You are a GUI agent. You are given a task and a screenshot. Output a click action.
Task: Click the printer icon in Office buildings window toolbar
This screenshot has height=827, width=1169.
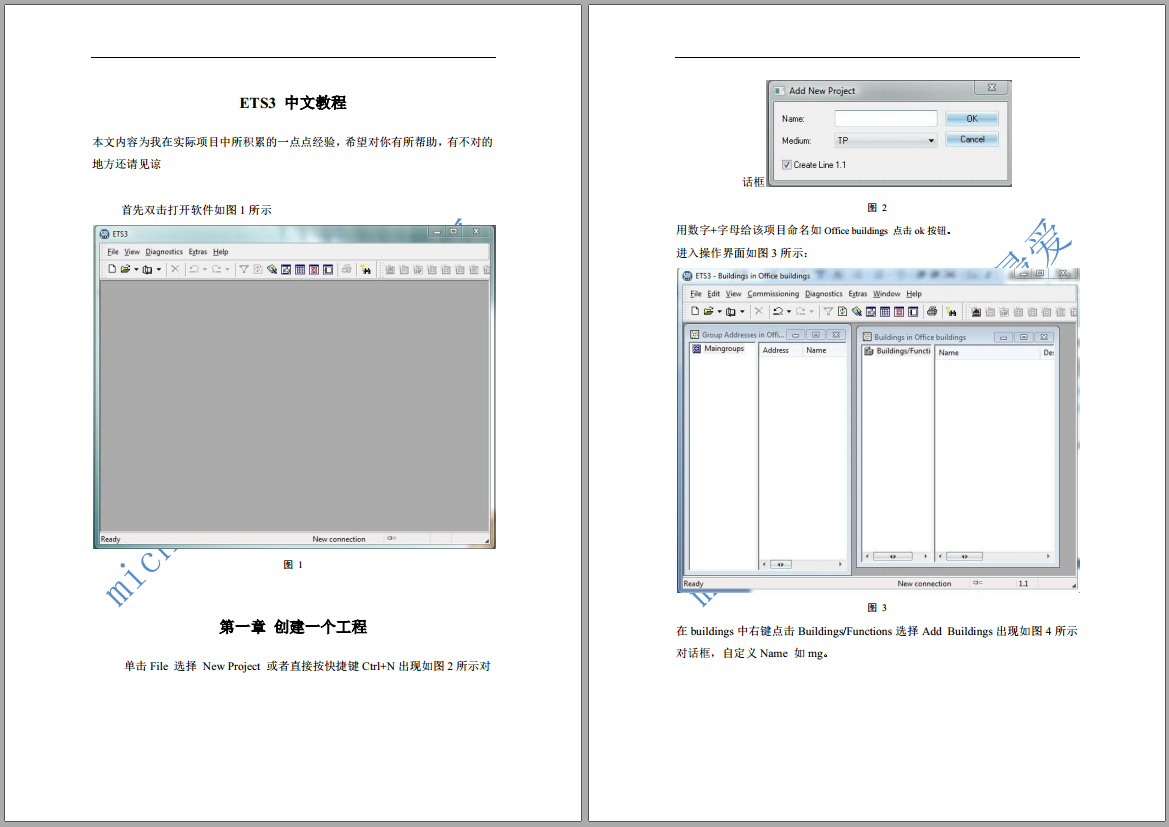[932, 312]
